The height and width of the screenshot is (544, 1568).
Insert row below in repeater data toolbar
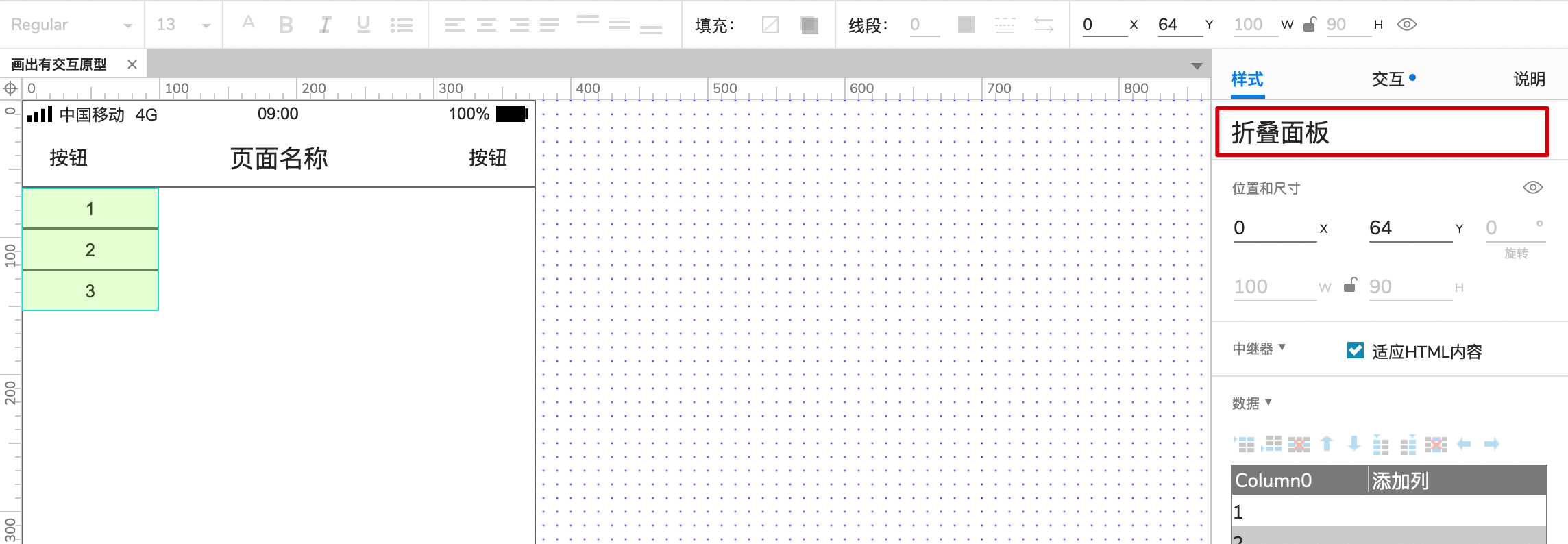pos(1272,444)
